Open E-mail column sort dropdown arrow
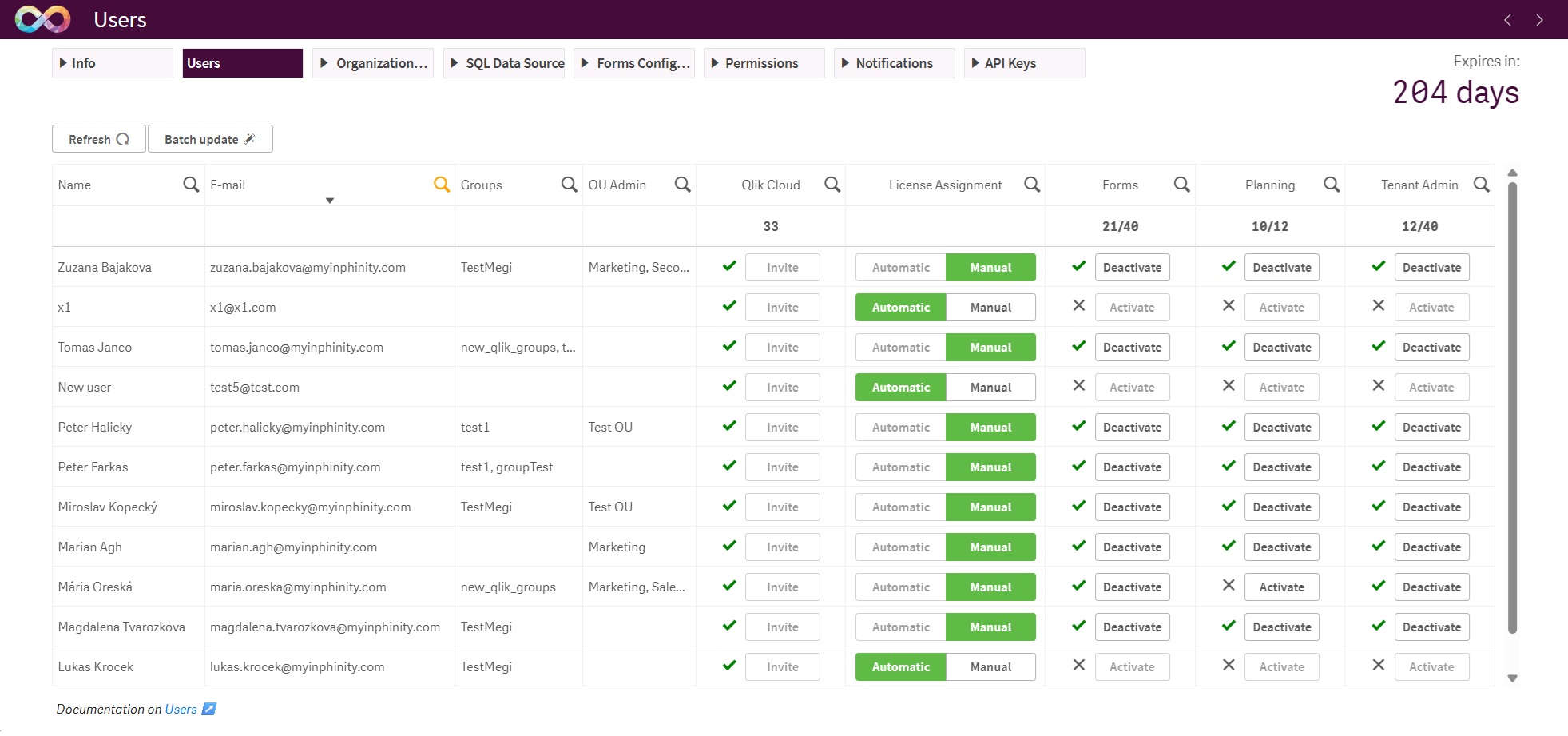The width and height of the screenshot is (1568, 736). (x=330, y=201)
